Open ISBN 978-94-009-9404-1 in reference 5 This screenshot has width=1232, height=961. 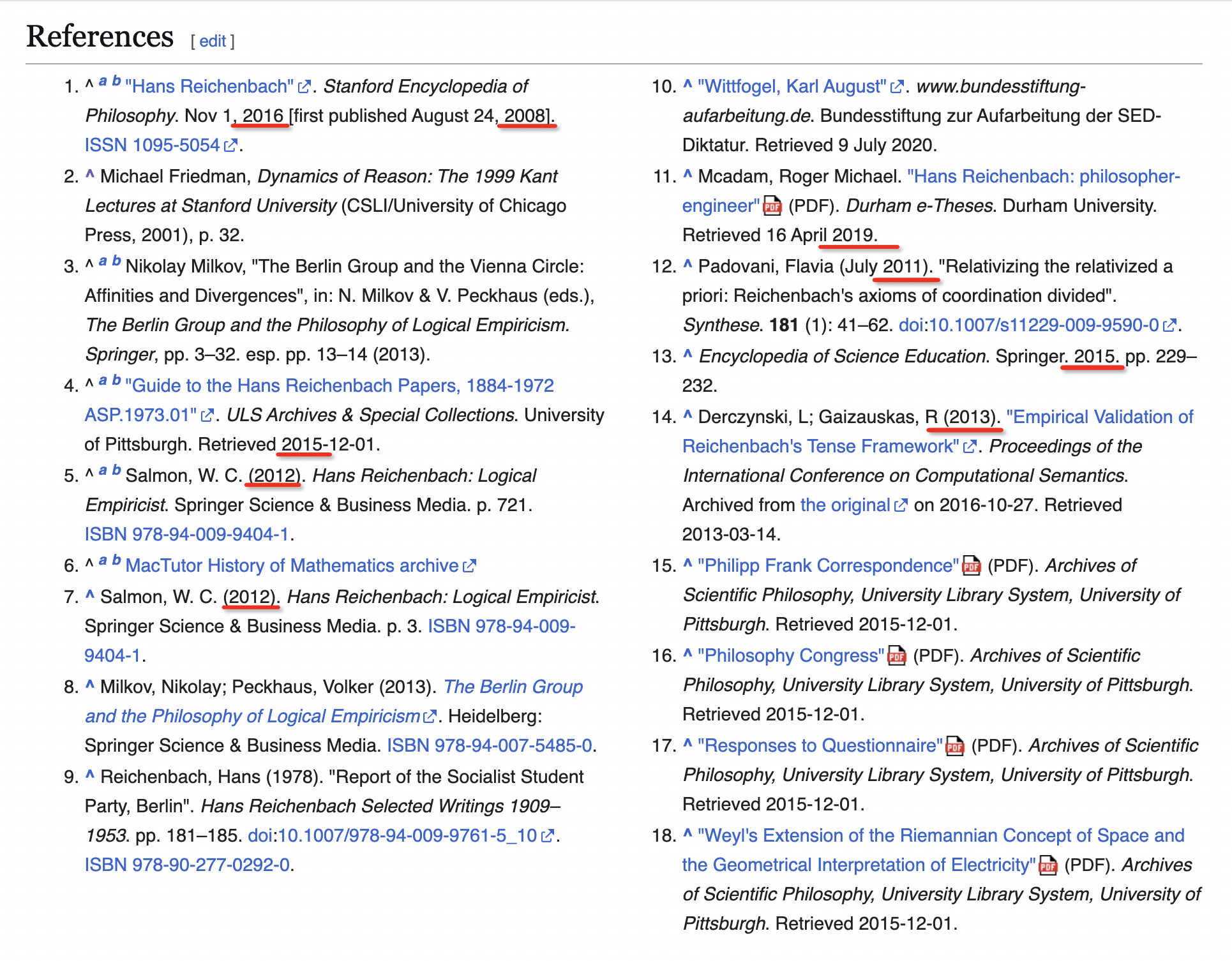[187, 534]
